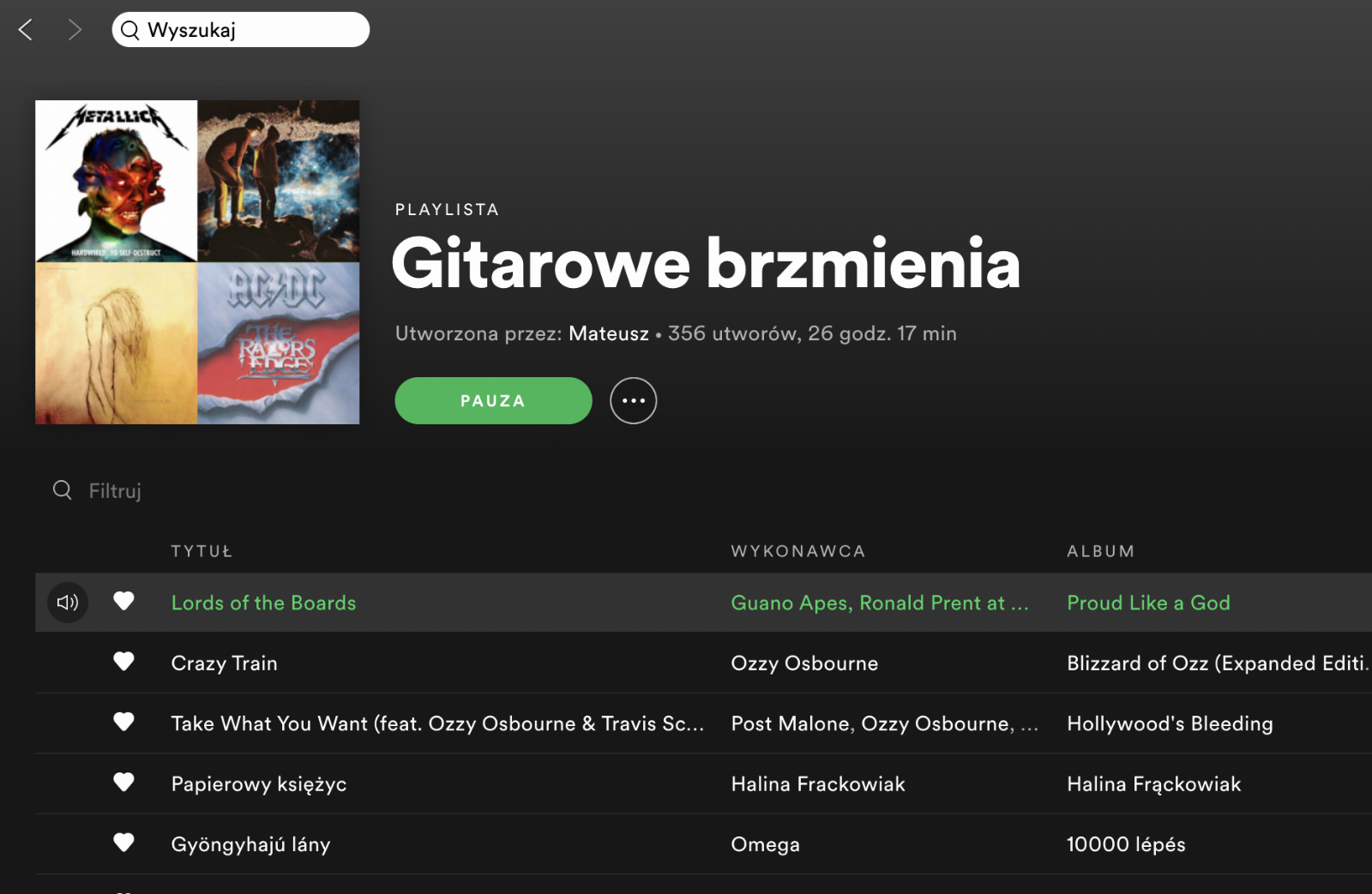The image size is (1372, 894).
Task: Toggle heart for Papierowy księżyc
Action: click(x=123, y=783)
